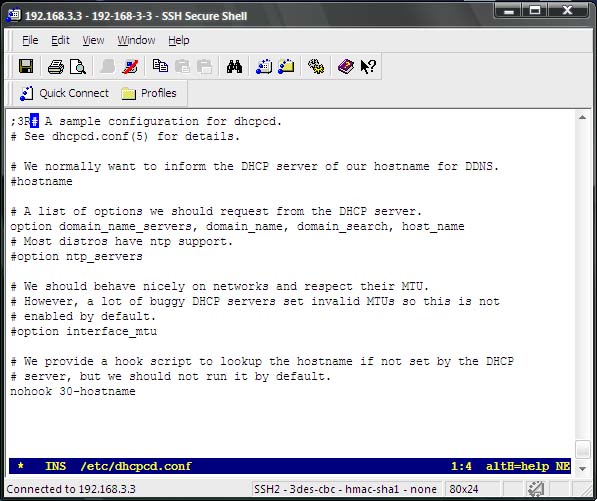
Task: Click the Copy icon in toolbar
Action: tap(160, 66)
